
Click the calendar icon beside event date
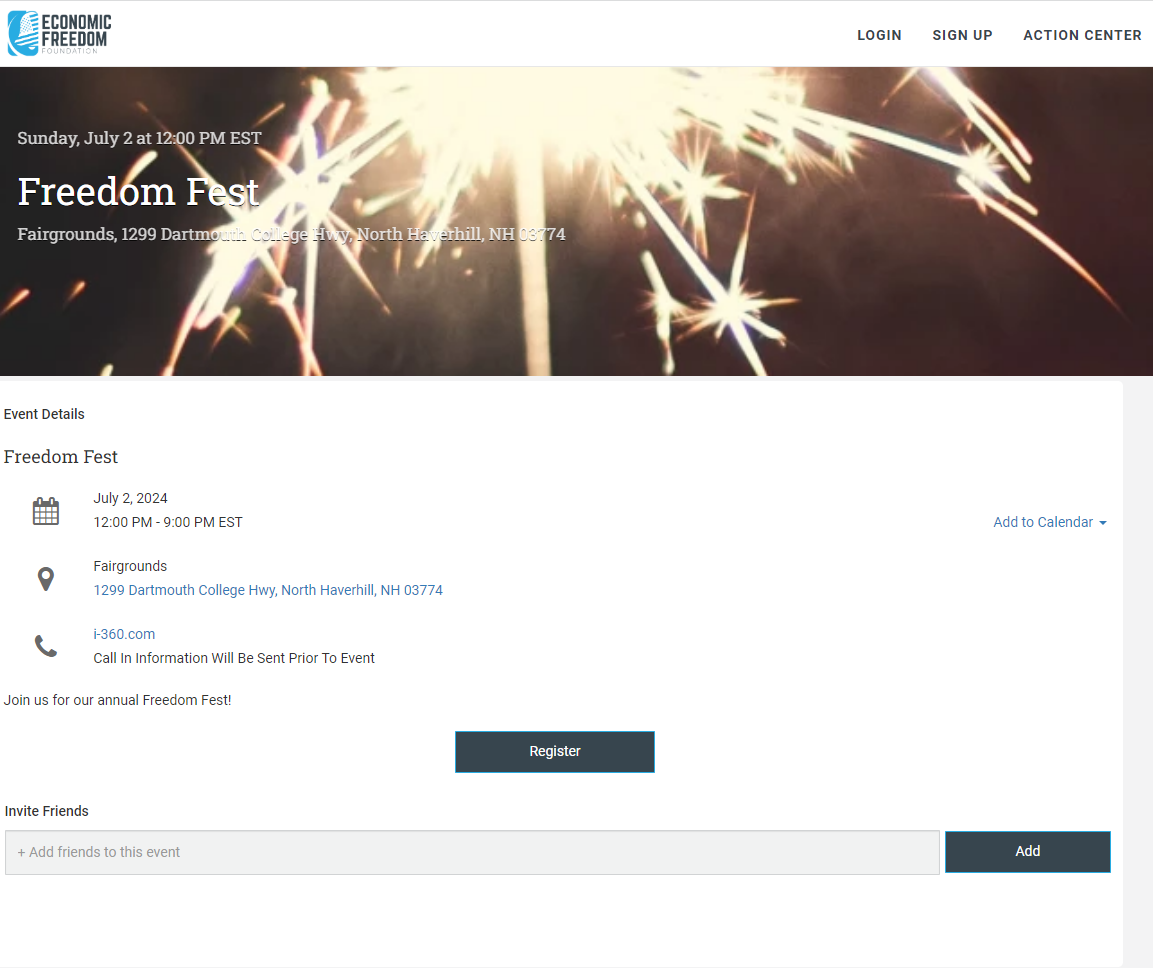point(46,511)
